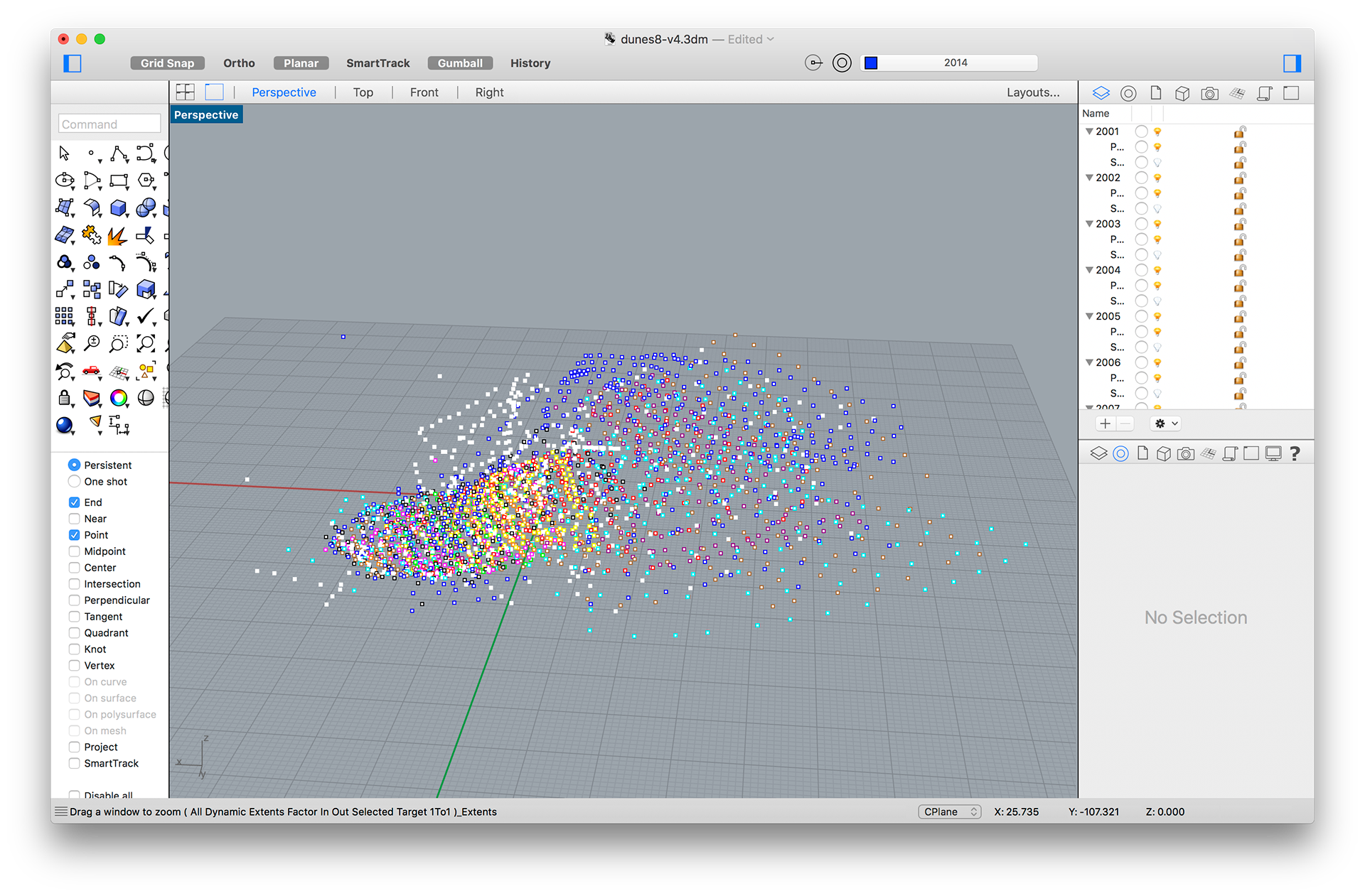Viewport: 1365px width, 896px height.
Task: Open the Boolean union spheres tool
Action: coord(146,207)
